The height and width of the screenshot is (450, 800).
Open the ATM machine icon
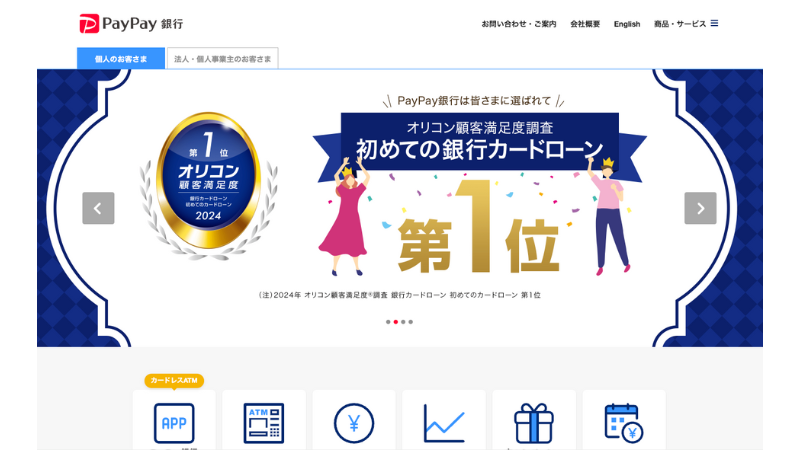click(264, 423)
